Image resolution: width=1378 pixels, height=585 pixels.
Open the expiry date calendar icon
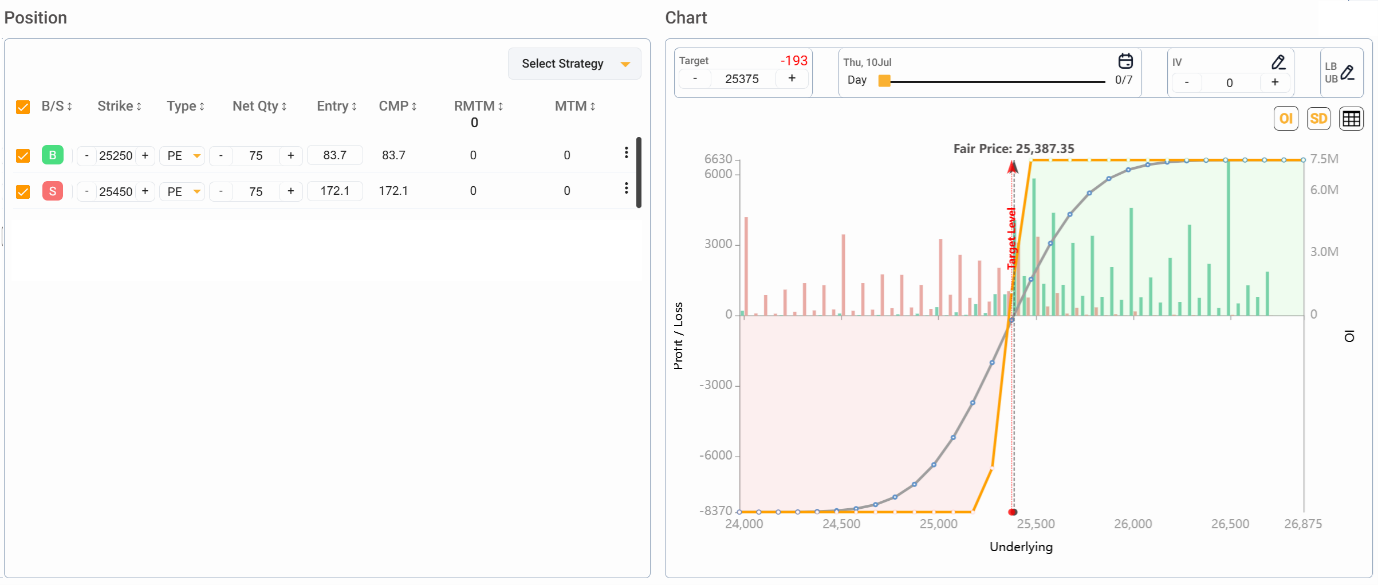click(1125, 61)
